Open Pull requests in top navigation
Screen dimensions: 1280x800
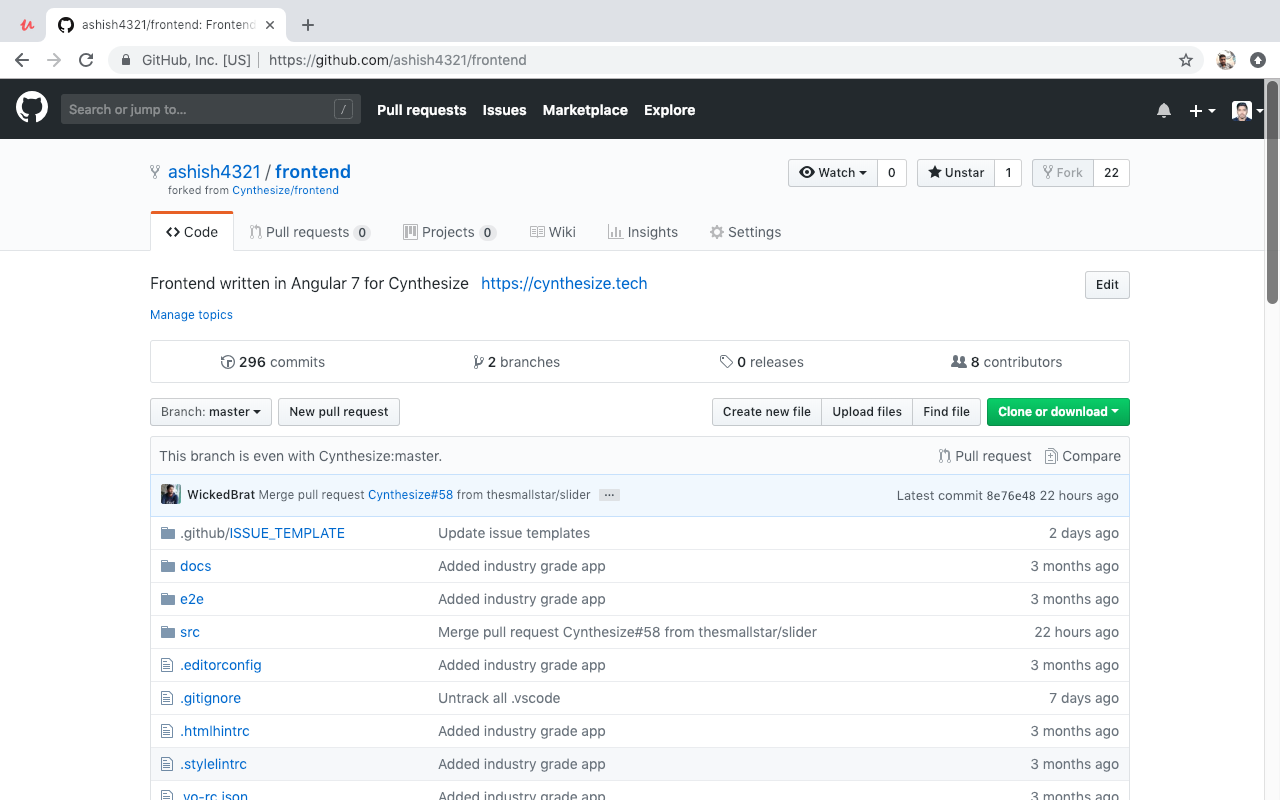pyautogui.click(x=422, y=110)
